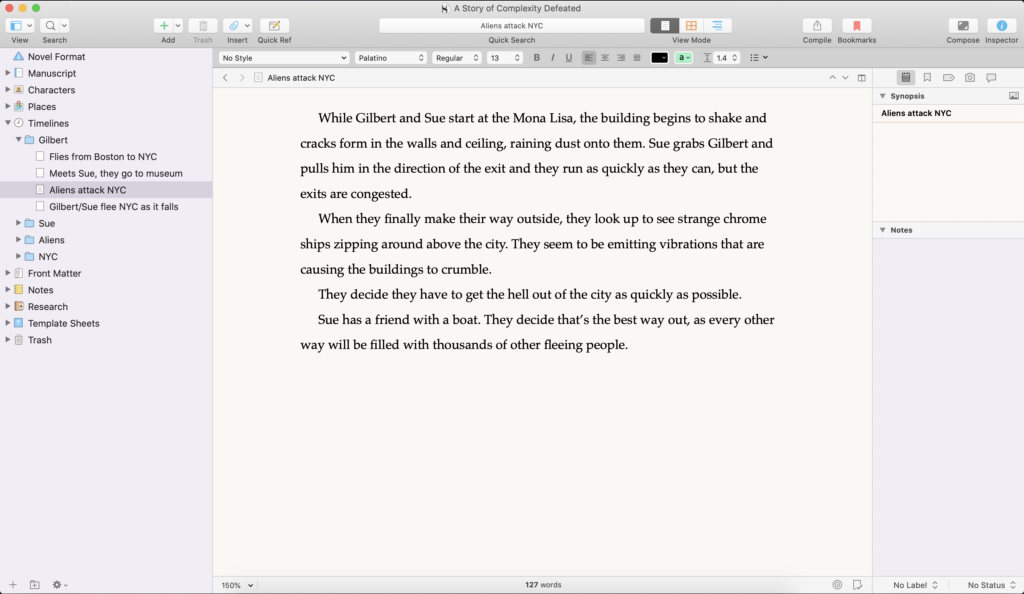Click the footer icon right of the target
Viewport: 1024px width, 594px height.
pyautogui.click(x=857, y=585)
